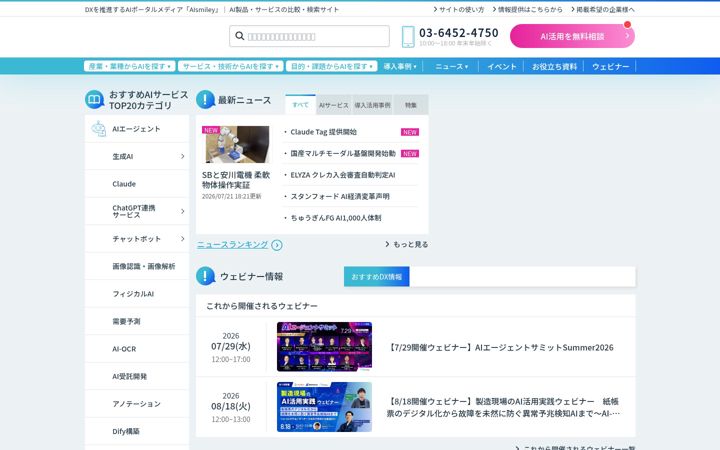Open AIエージェントサミット webinar thumbnail

click(324, 347)
